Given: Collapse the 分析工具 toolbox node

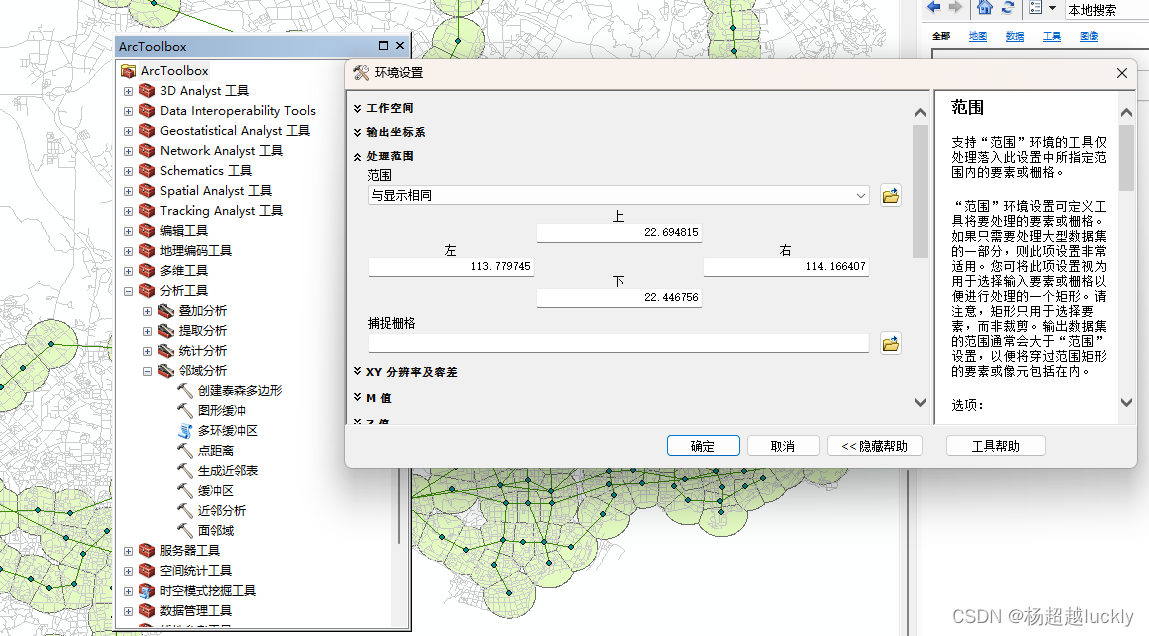Looking at the screenshot, I should pos(128,291).
